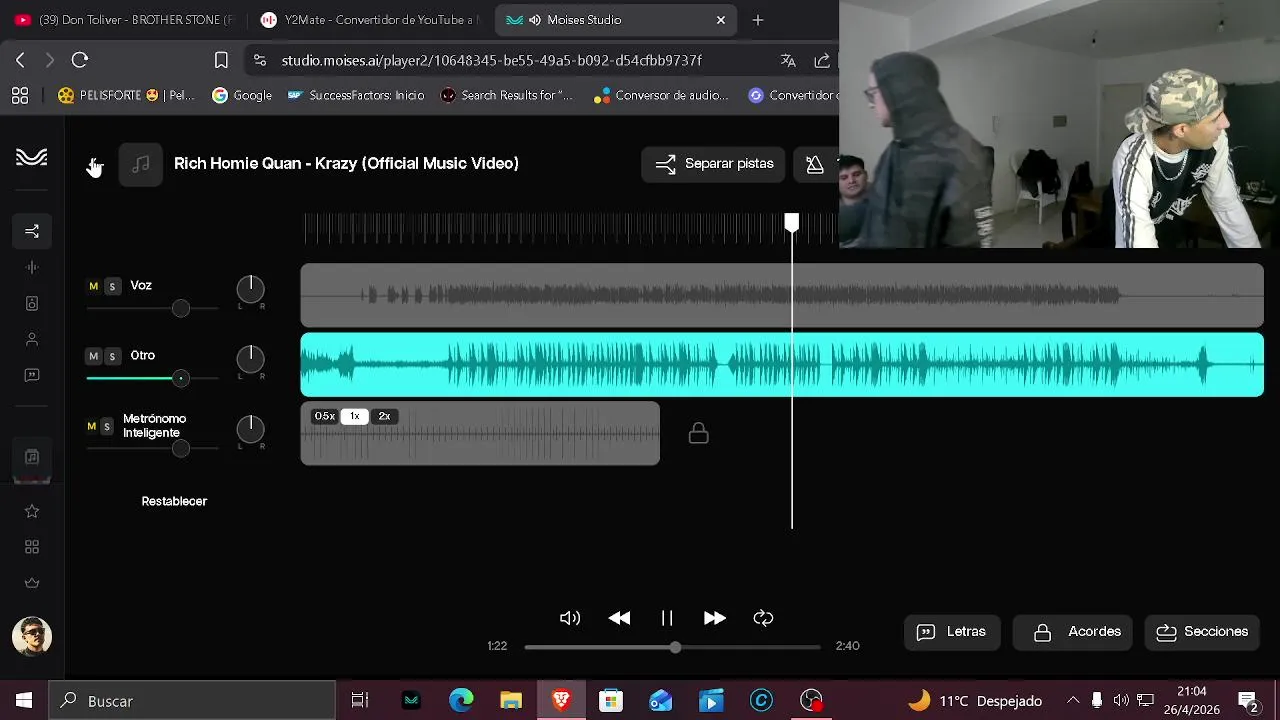Viewport: 1280px width, 720px height.
Task: Click the Voz volume slider handle
Action: click(181, 308)
